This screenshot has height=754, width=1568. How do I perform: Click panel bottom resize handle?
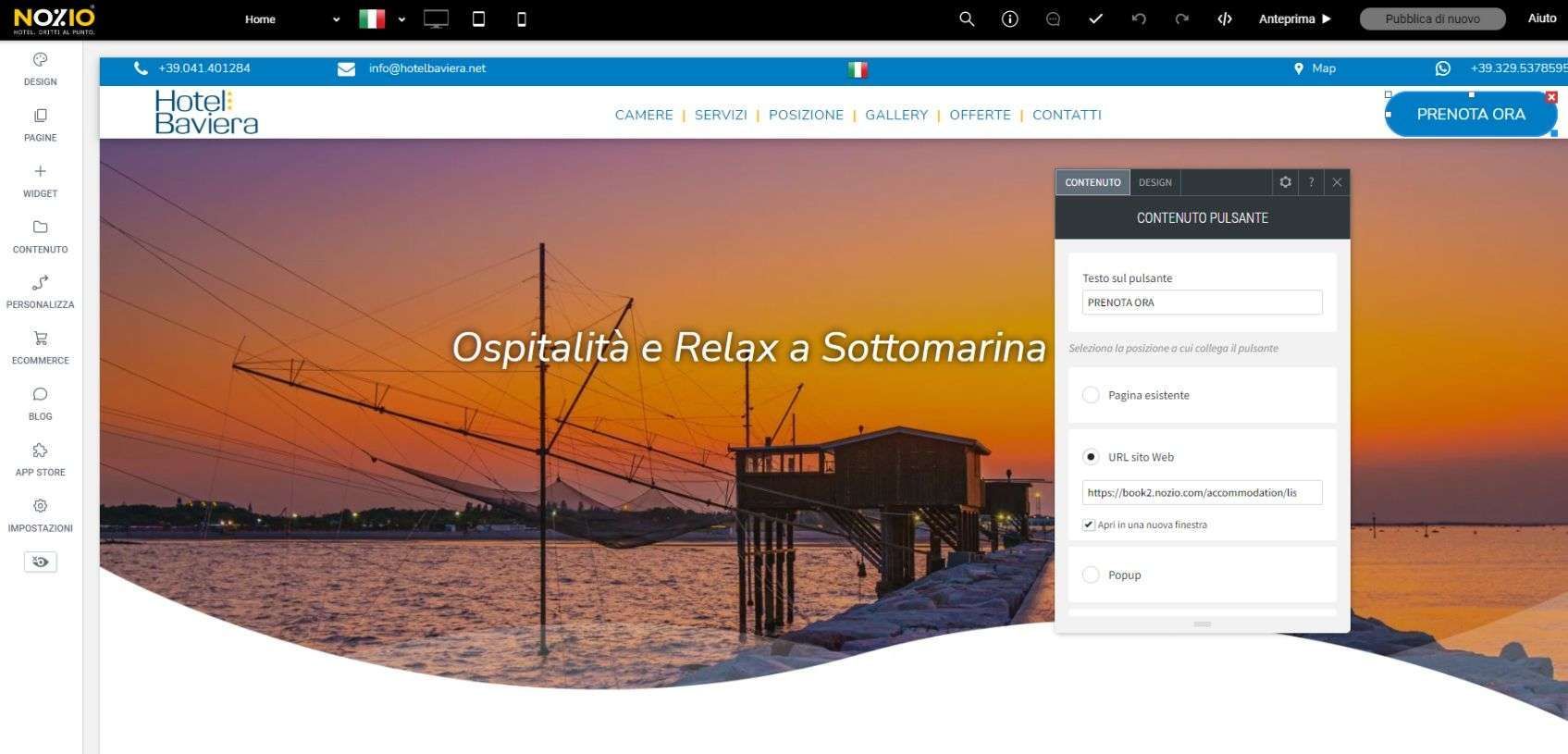(x=1202, y=624)
